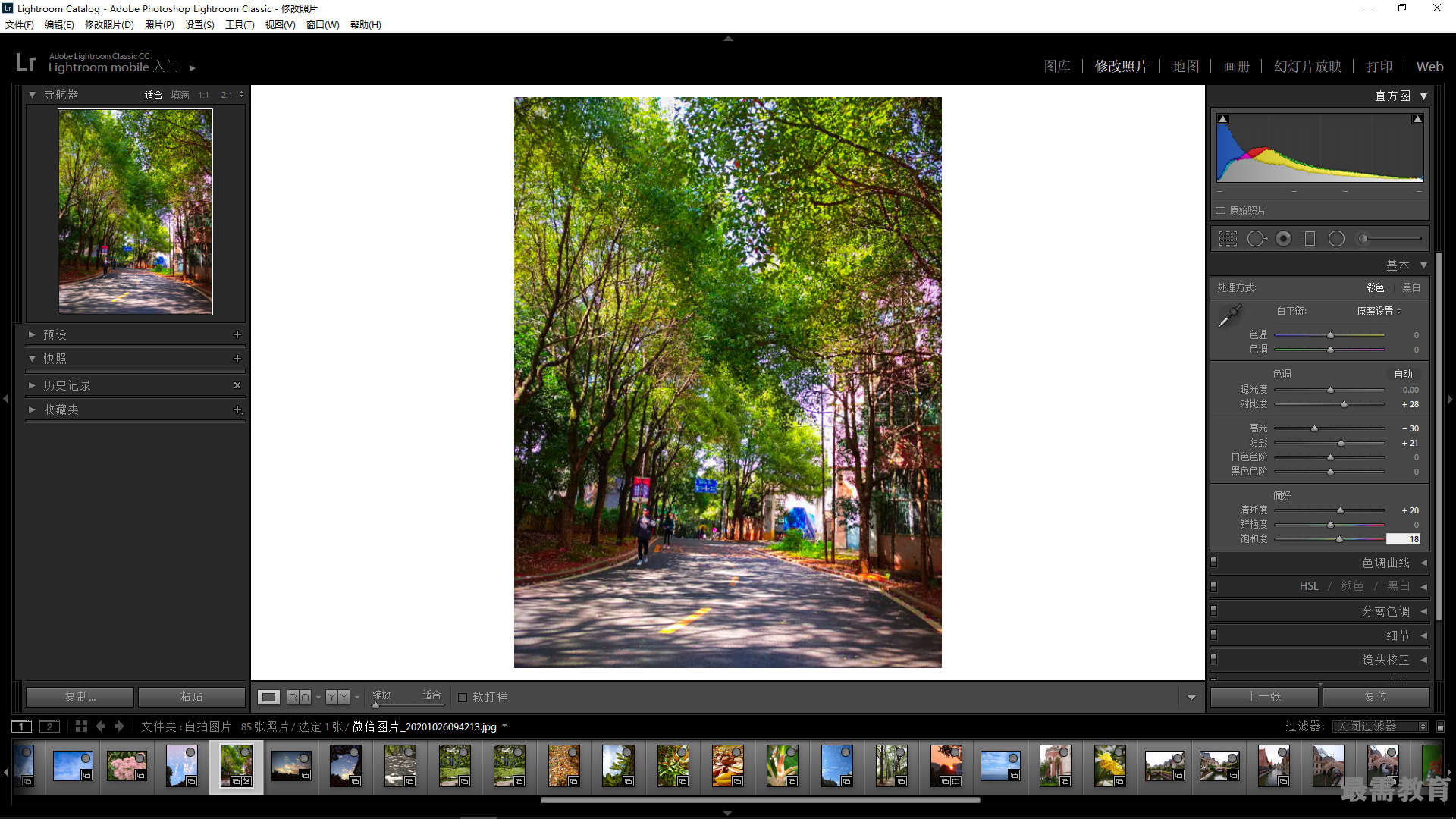Clear history with the X icon
Image resolution: width=1456 pixels, height=819 pixels.
pos(237,385)
